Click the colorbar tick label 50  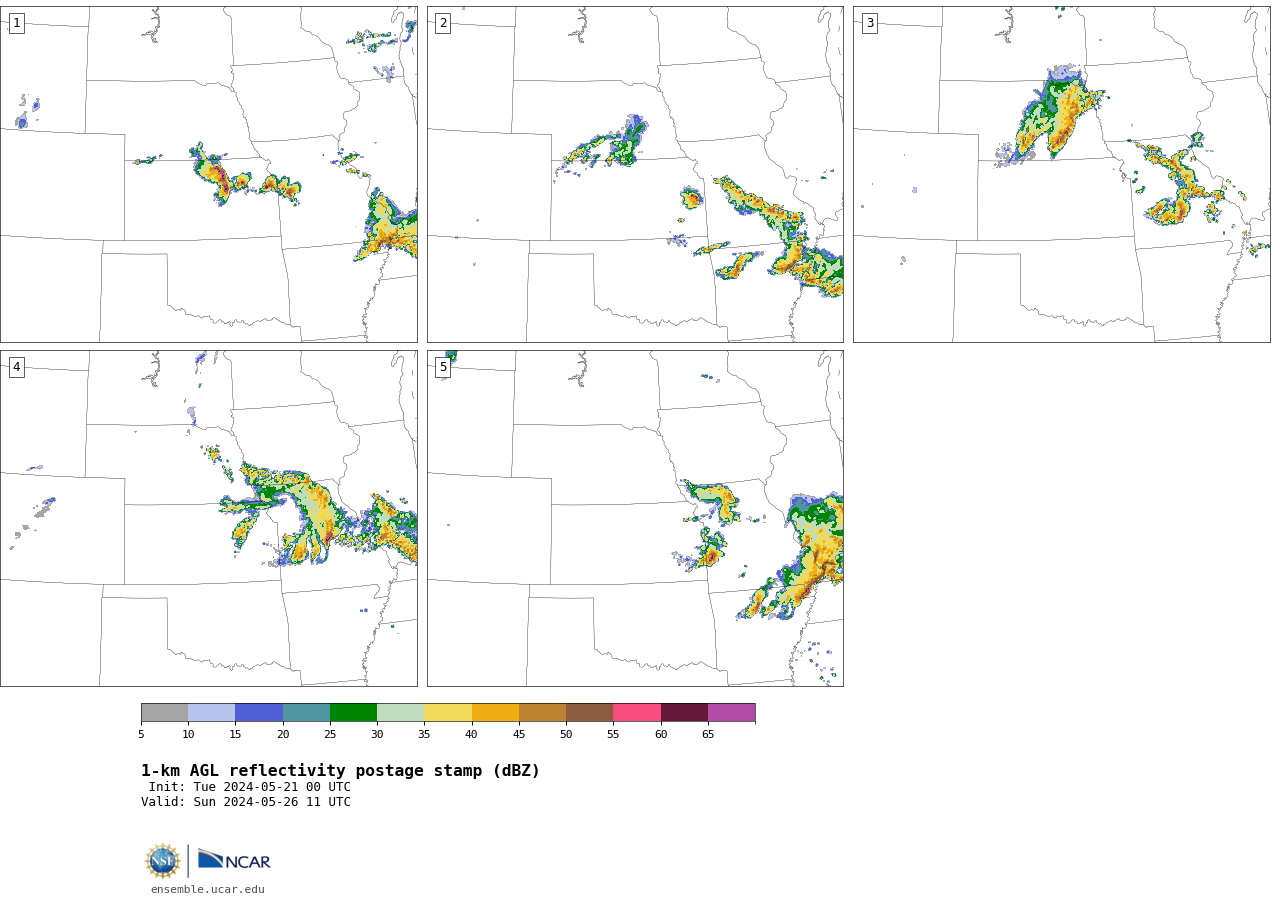pos(566,735)
